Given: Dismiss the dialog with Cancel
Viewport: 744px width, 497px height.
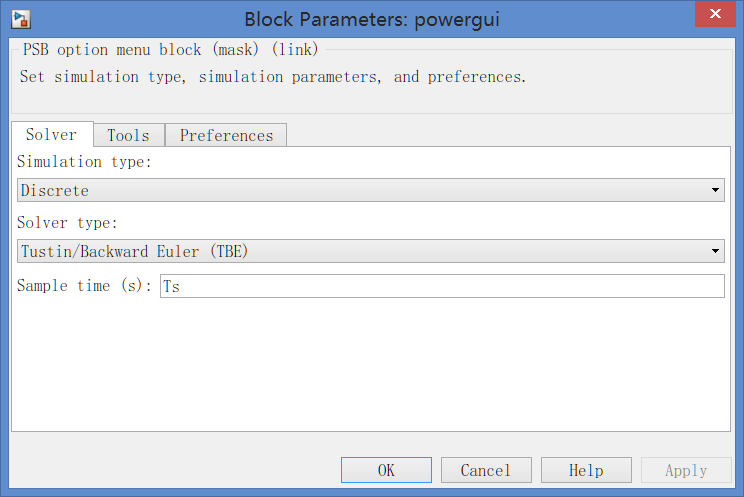Looking at the screenshot, I should pyautogui.click(x=486, y=470).
